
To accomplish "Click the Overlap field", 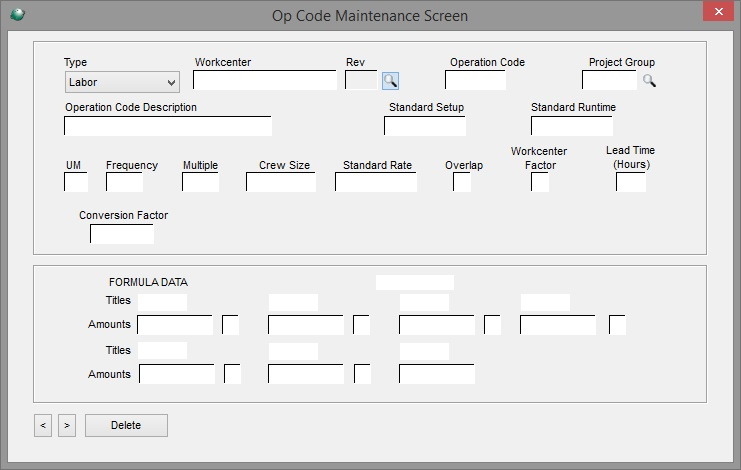I will pos(462,182).
